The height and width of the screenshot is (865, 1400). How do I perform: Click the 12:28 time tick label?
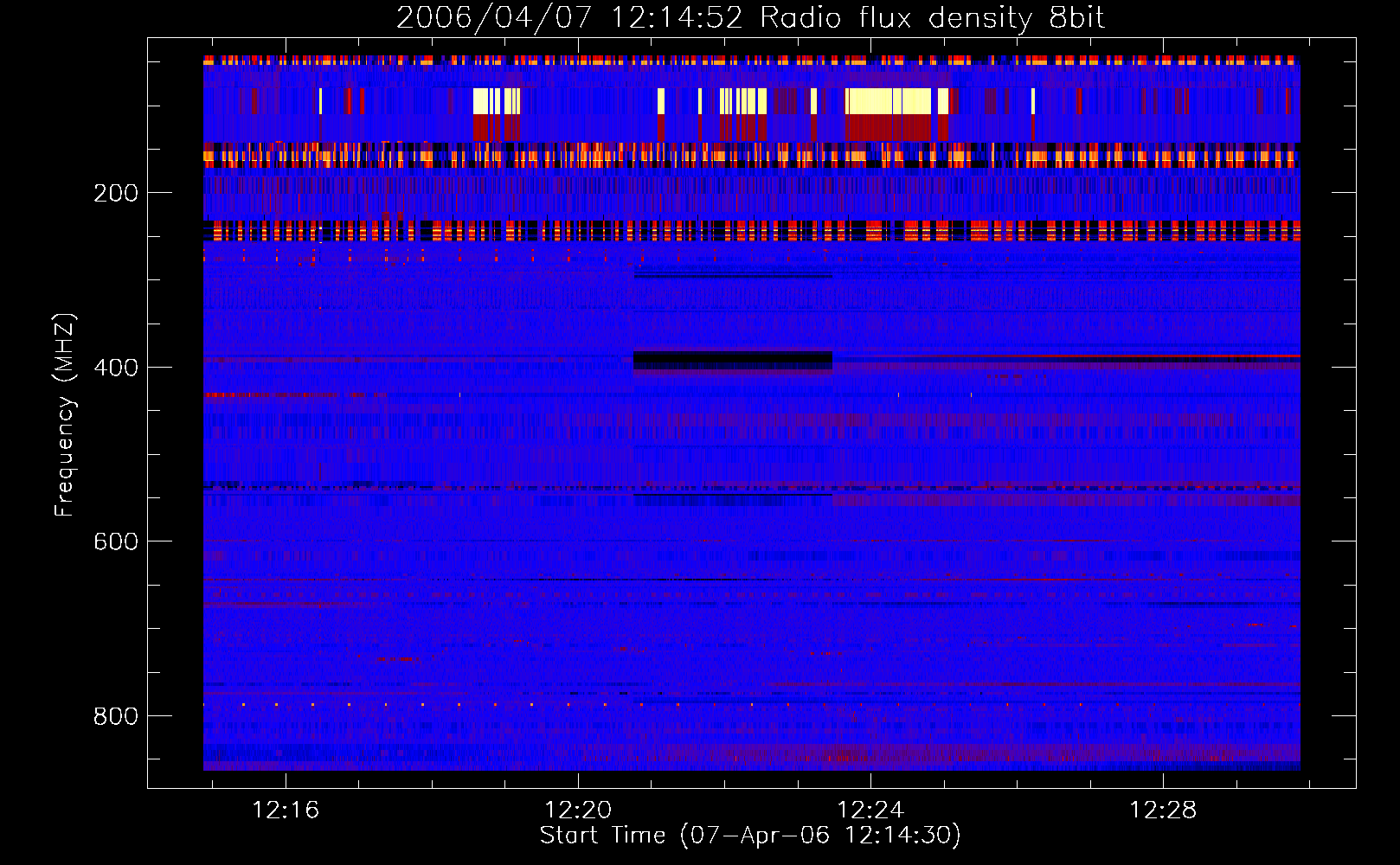point(1163,810)
